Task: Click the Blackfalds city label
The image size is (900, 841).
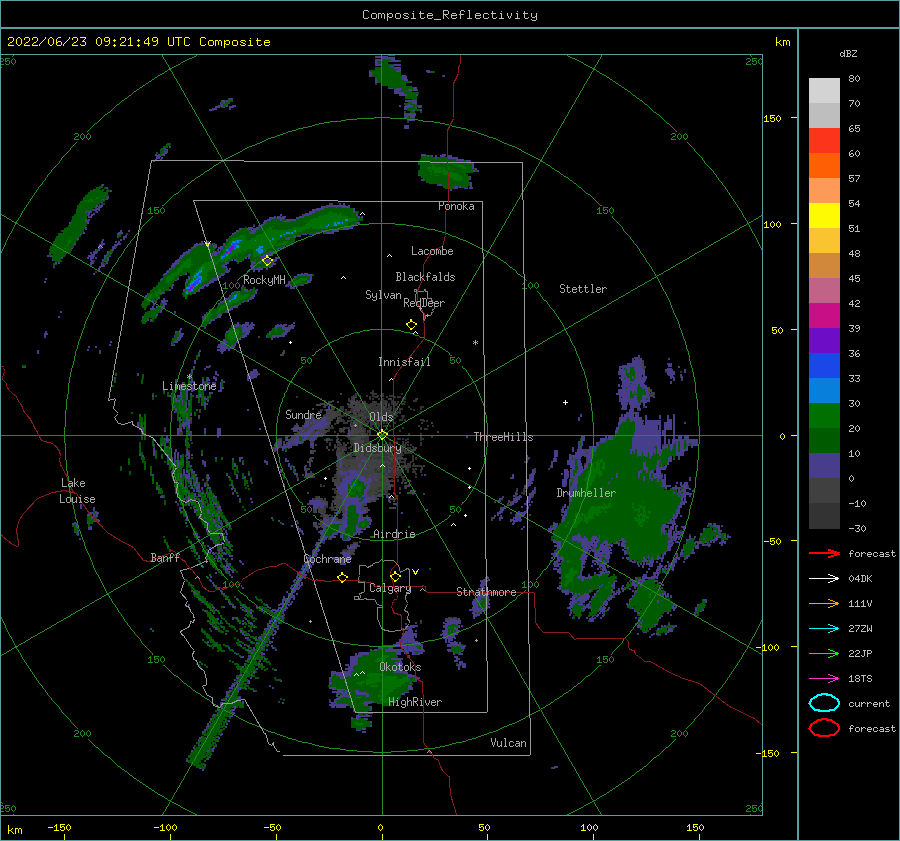Action: 425,277
